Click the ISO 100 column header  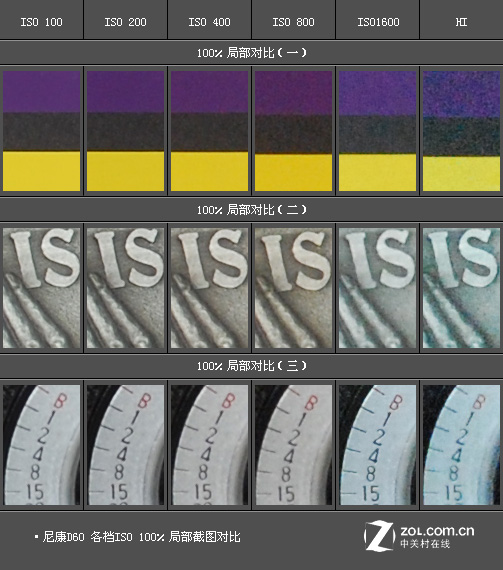[x=41, y=22]
